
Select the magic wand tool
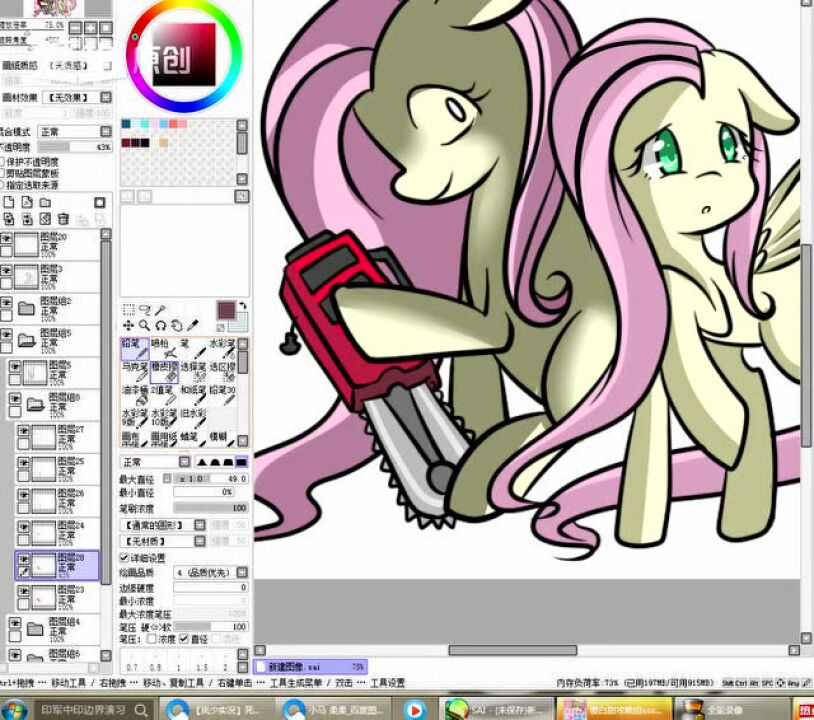tap(160, 310)
